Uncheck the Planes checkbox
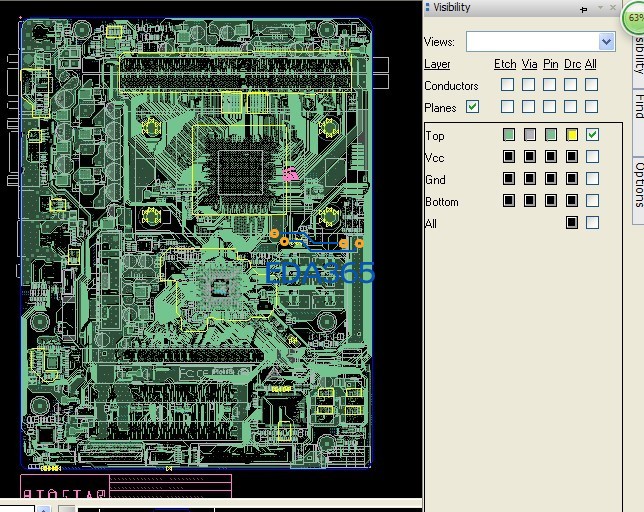The image size is (644, 512). tap(472, 107)
